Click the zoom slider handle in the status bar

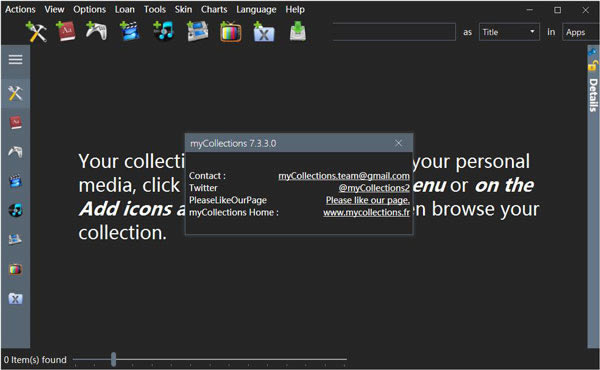tap(113, 359)
